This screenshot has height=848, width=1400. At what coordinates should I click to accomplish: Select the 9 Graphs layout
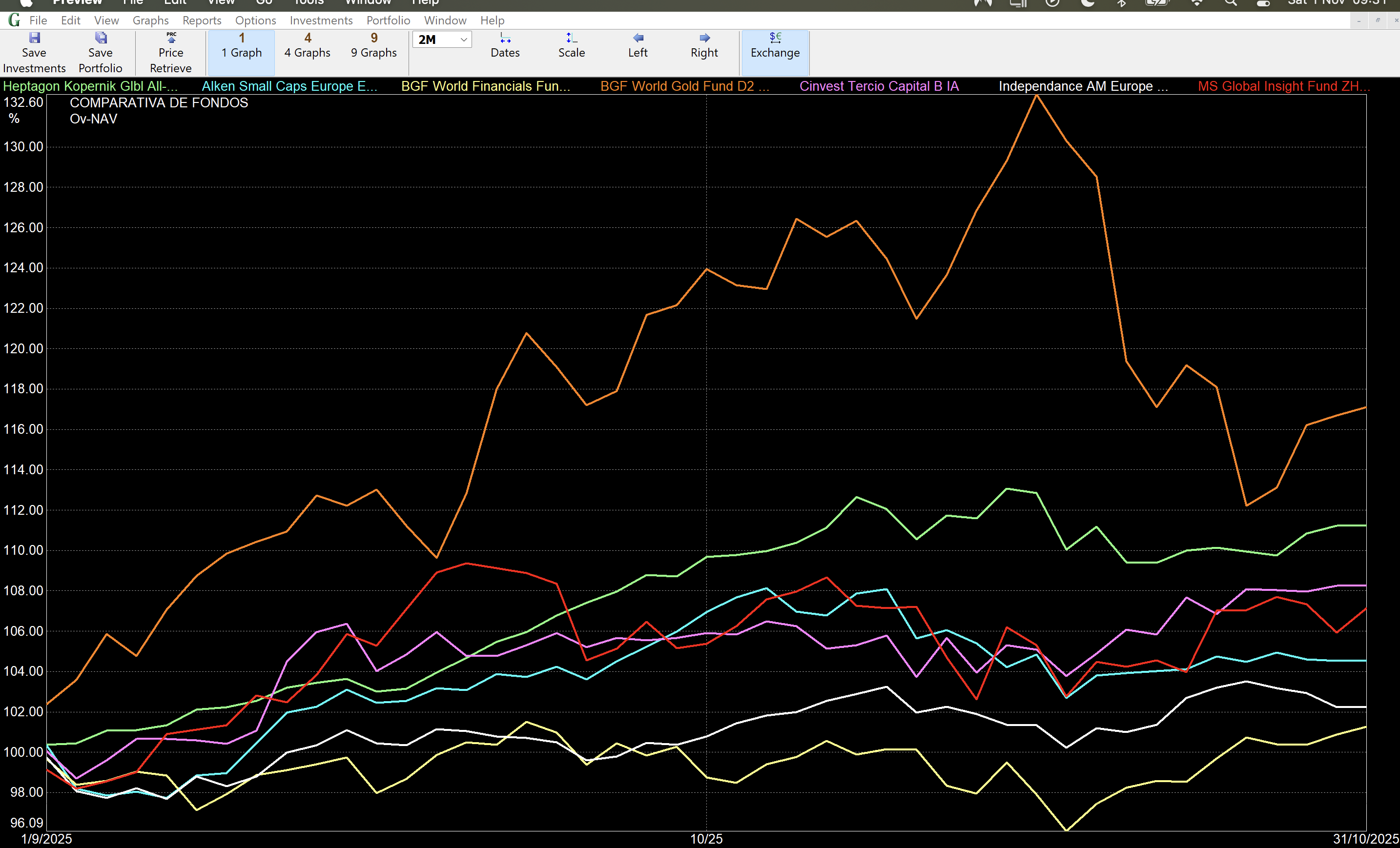pos(374,45)
